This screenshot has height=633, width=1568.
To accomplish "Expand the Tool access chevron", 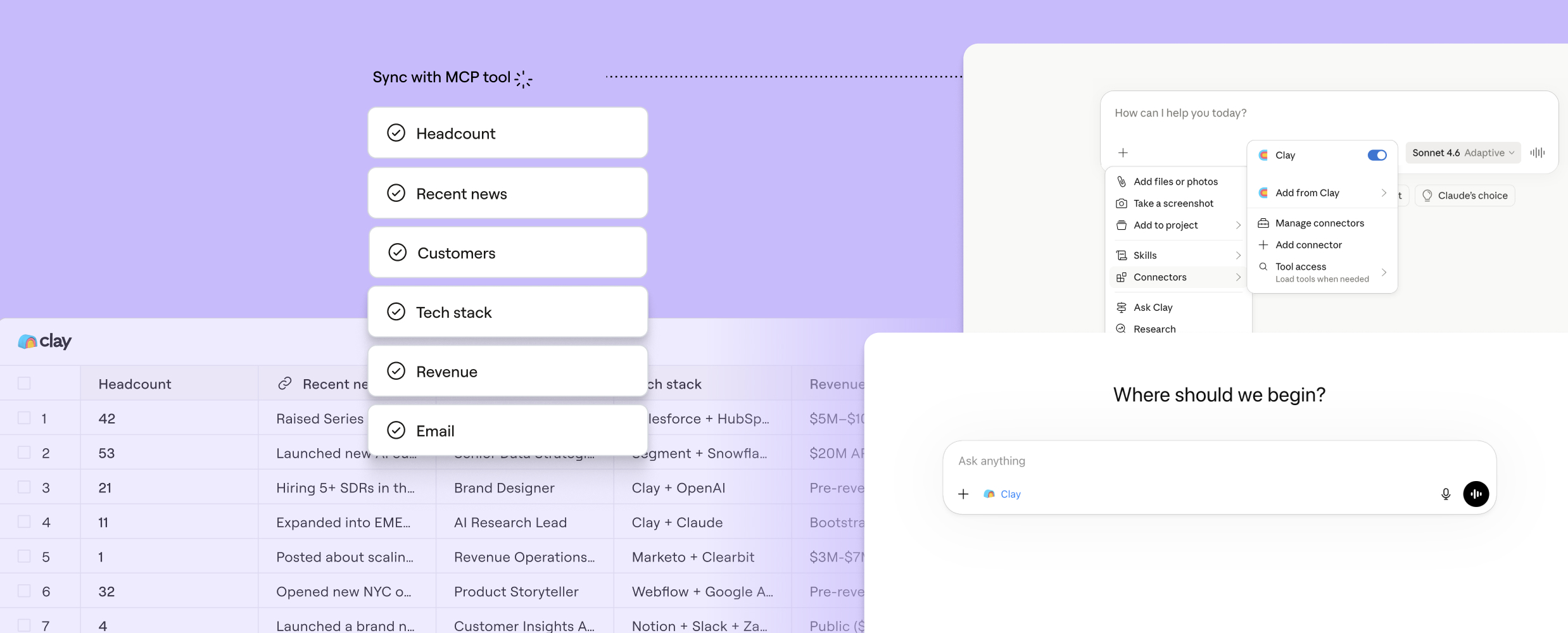I will (1384, 272).
